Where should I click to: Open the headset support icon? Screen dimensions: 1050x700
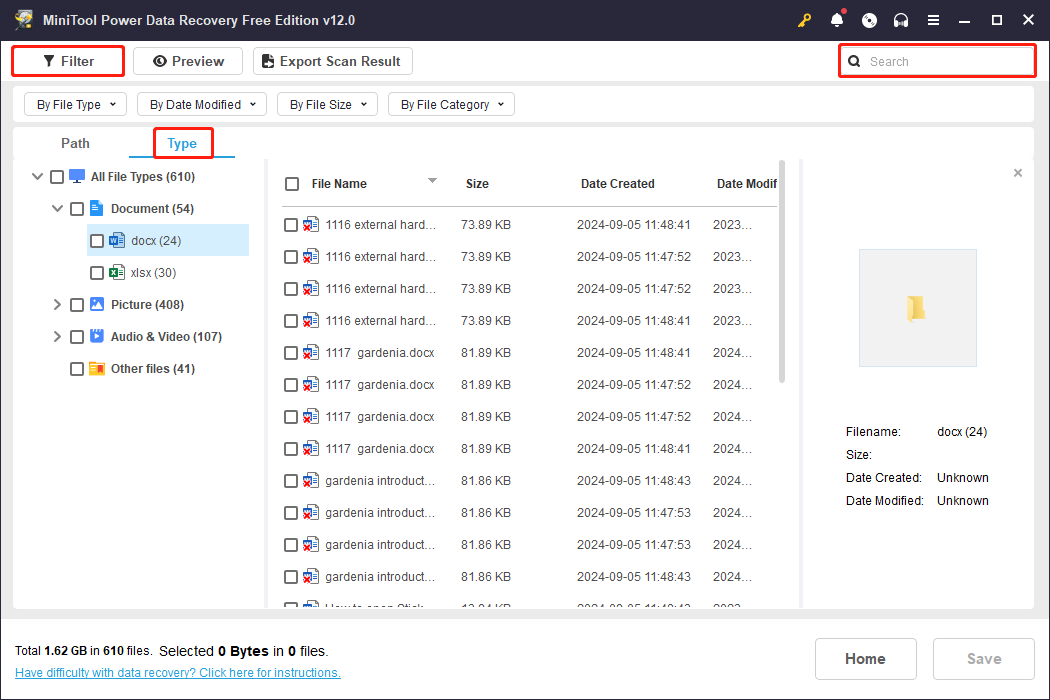click(901, 20)
